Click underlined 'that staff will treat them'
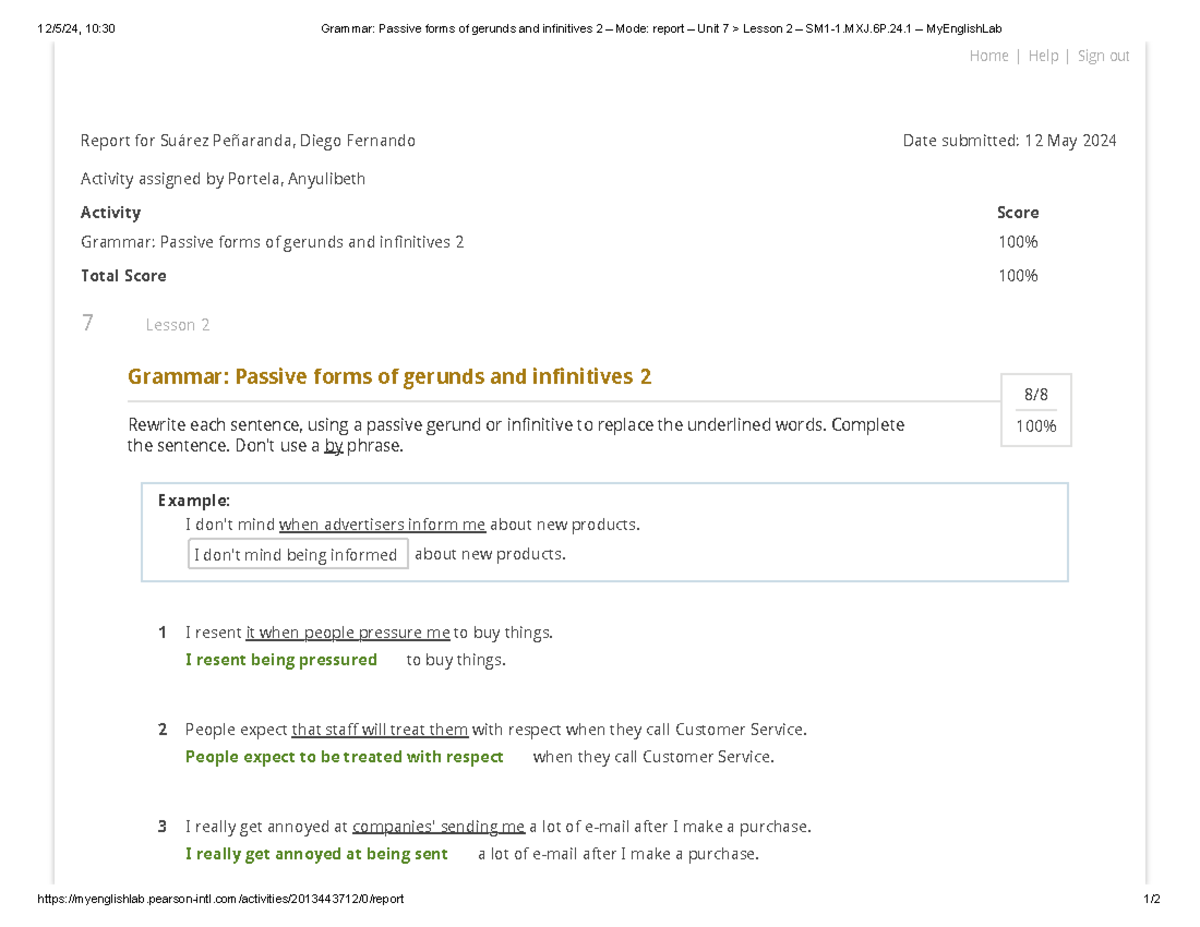This screenshot has height=927, width=1200. (x=380, y=730)
